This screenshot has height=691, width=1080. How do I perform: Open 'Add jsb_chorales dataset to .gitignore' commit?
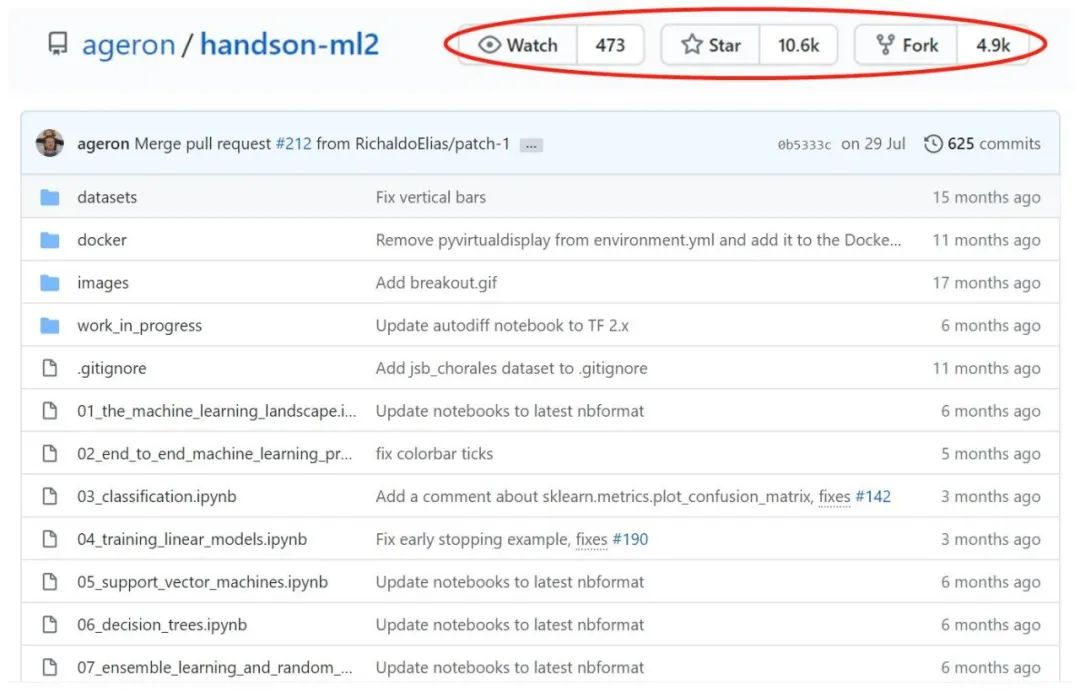point(511,369)
